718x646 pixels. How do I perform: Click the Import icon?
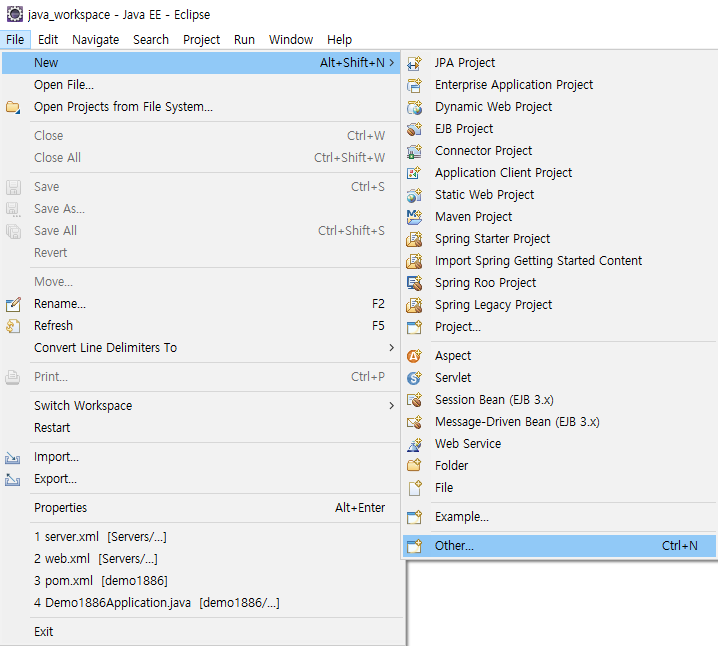(x=13, y=457)
